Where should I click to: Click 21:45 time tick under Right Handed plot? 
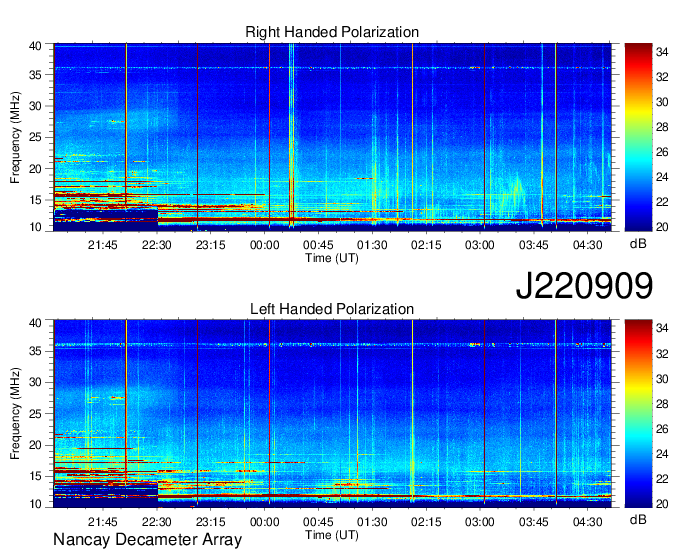coord(103,245)
